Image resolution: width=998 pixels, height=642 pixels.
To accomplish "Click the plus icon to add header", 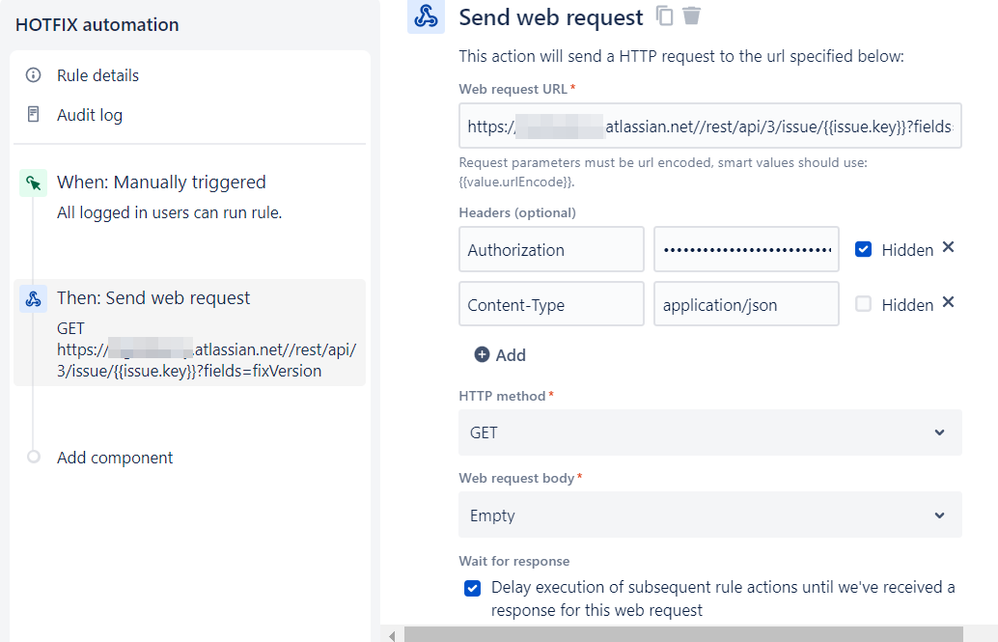I will point(482,354).
